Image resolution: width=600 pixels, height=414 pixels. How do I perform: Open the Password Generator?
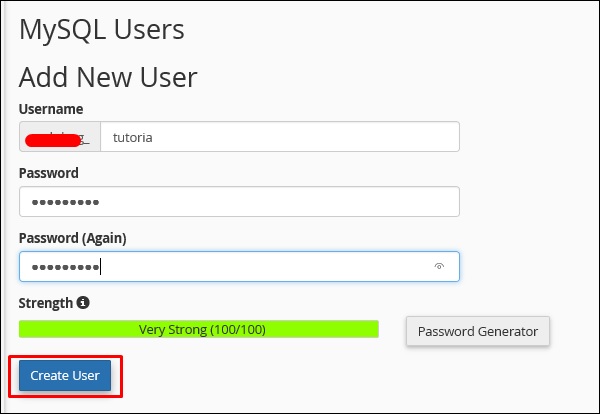478,331
